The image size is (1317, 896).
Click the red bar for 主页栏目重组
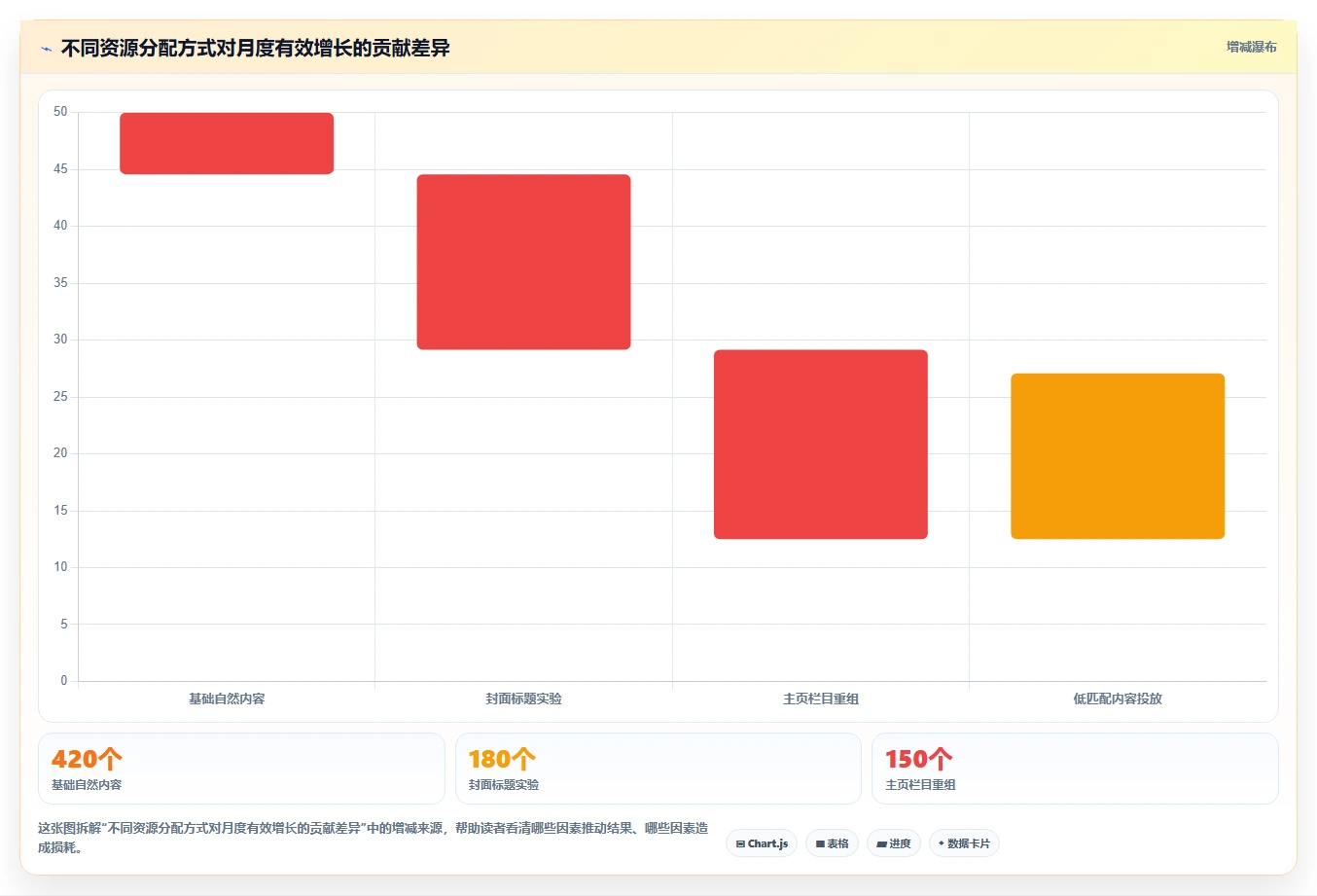tap(821, 445)
